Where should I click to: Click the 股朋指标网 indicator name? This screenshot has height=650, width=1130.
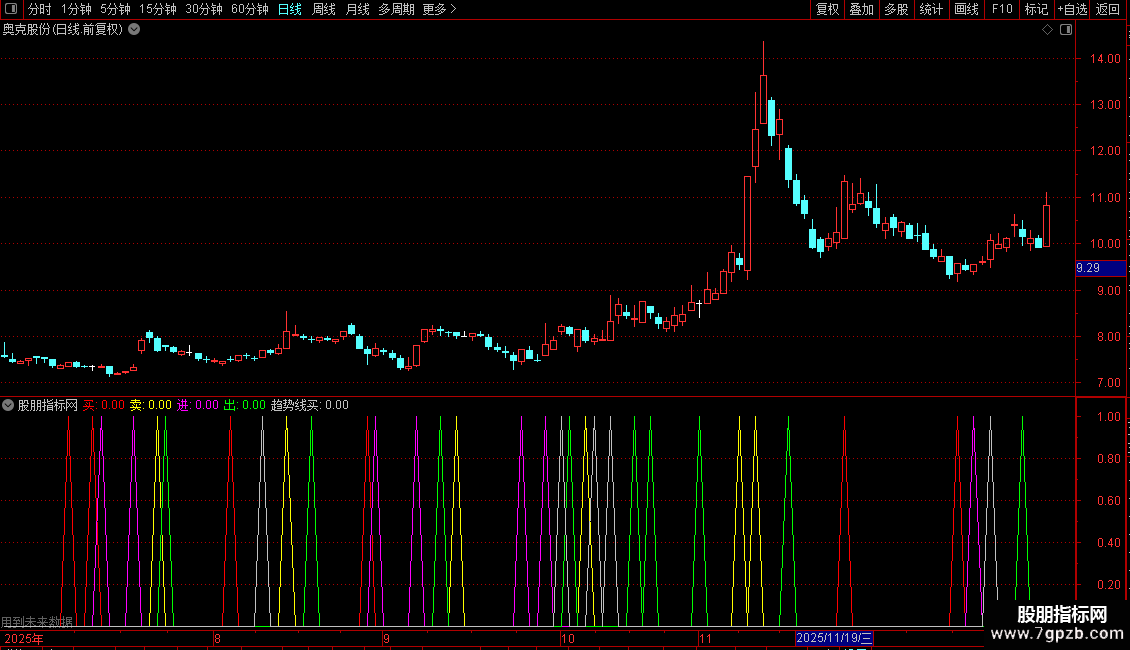click(48, 405)
